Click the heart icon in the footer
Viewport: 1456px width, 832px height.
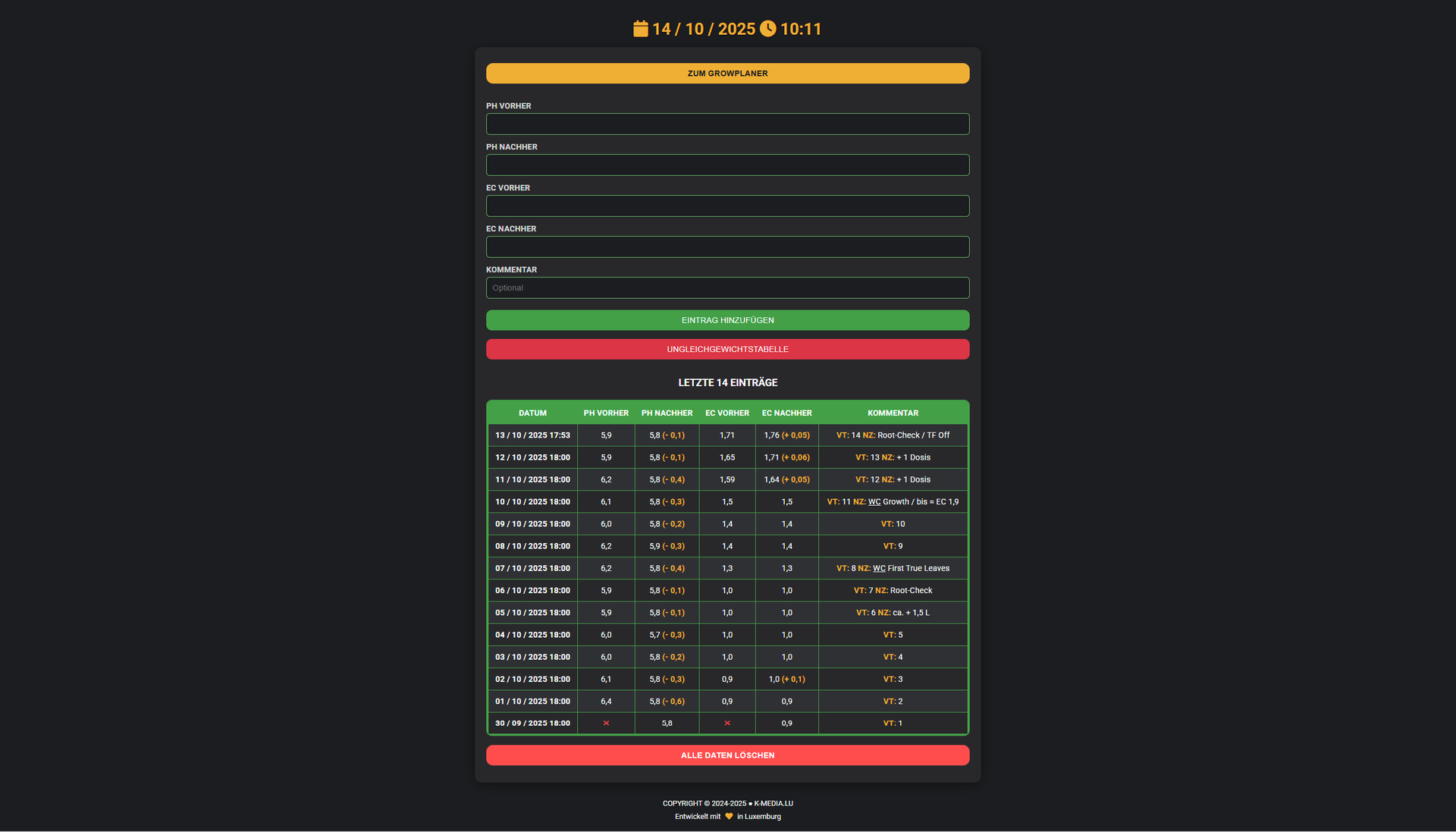click(729, 817)
